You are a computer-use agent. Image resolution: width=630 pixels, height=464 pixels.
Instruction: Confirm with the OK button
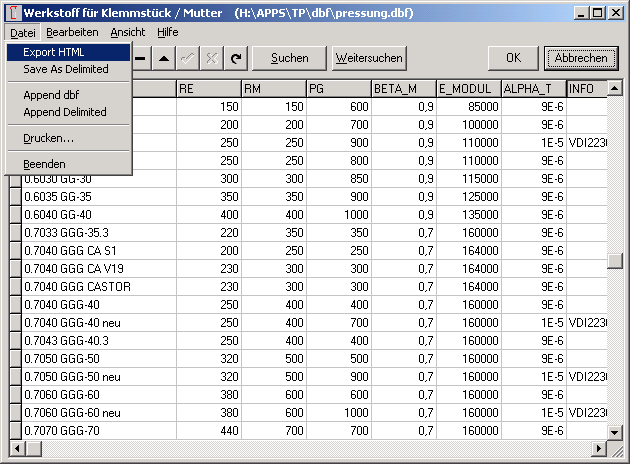coord(514,58)
